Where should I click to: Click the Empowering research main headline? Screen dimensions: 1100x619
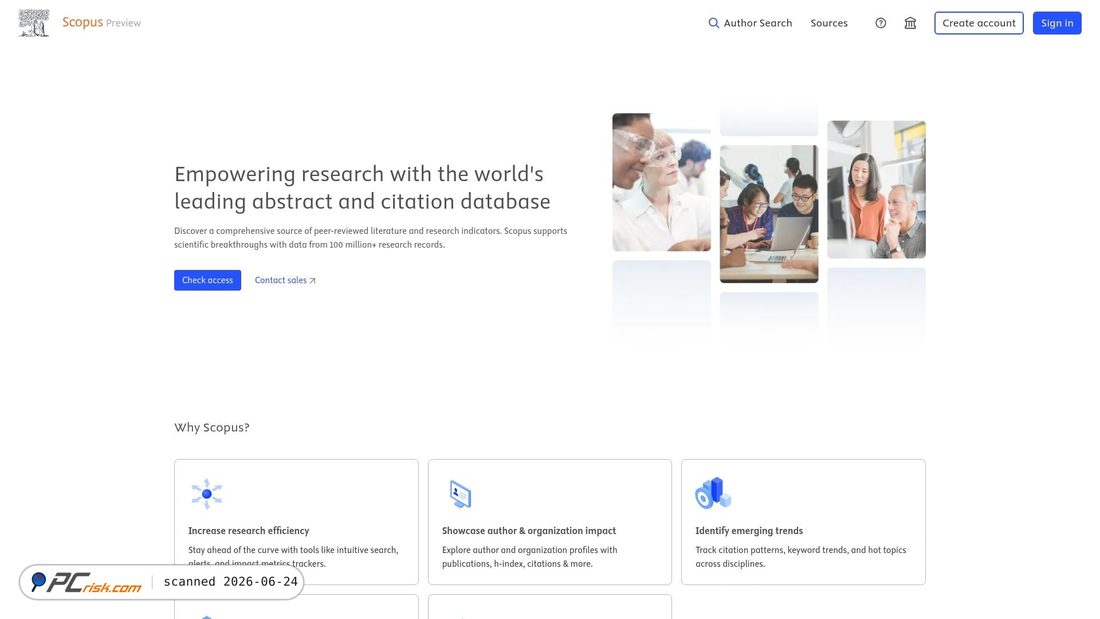[x=362, y=187]
